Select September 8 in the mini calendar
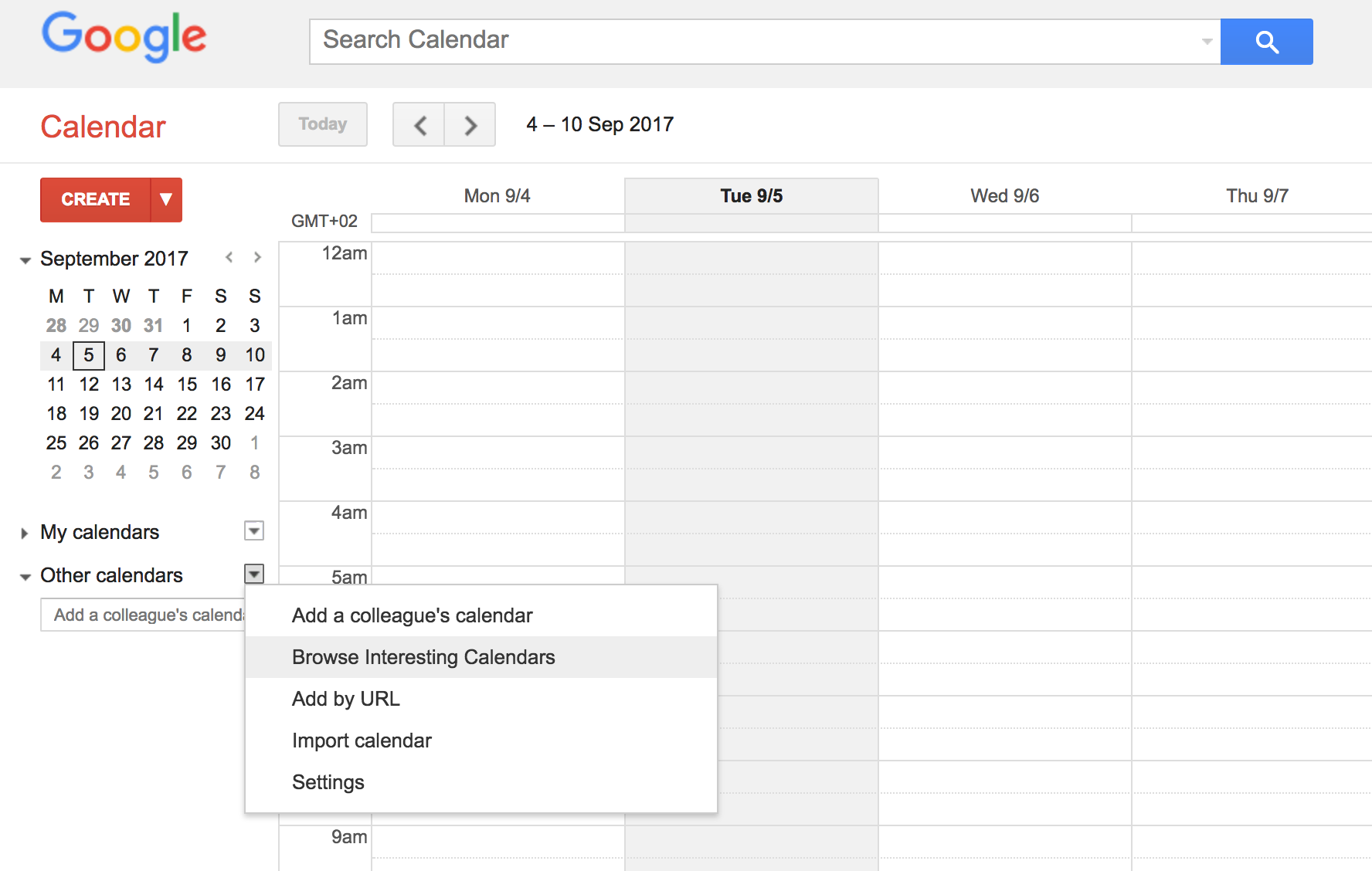The height and width of the screenshot is (871, 1372). (x=186, y=354)
